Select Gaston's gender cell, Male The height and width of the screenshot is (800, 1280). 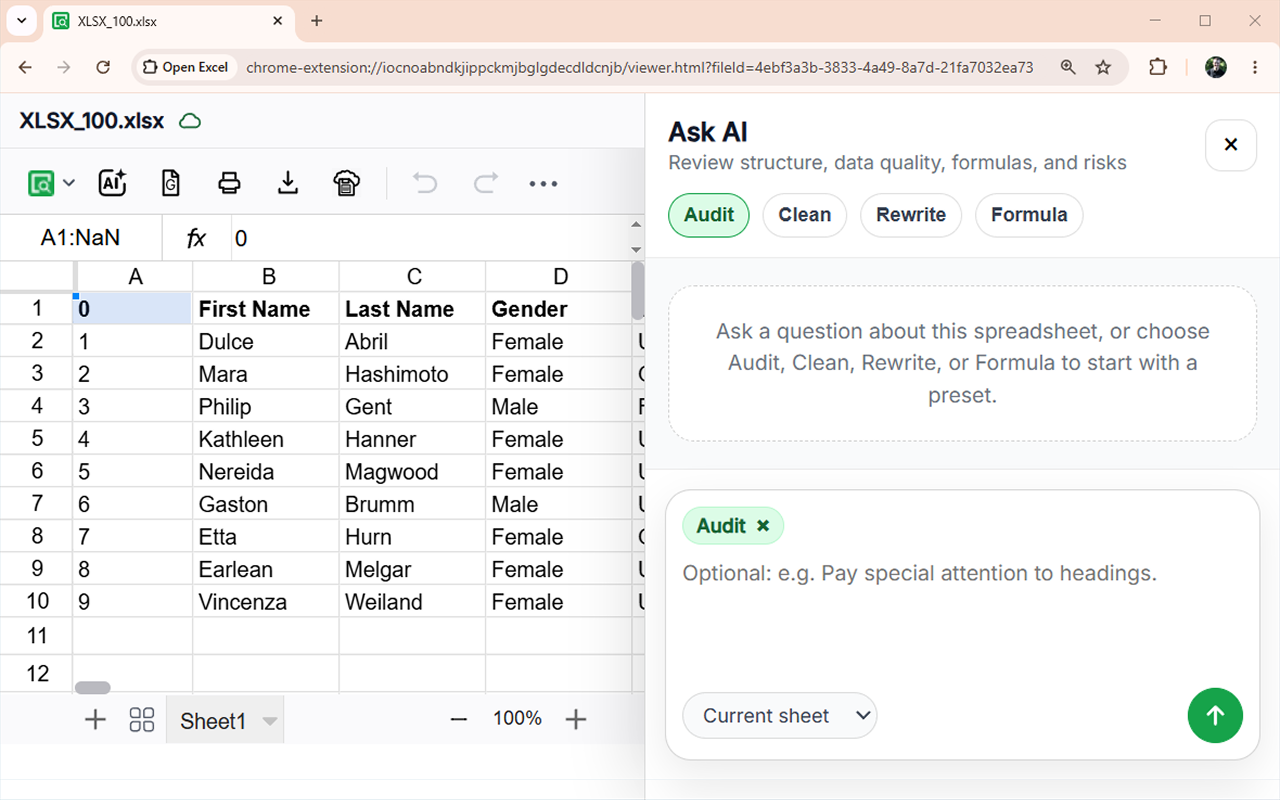pyautogui.click(x=559, y=504)
